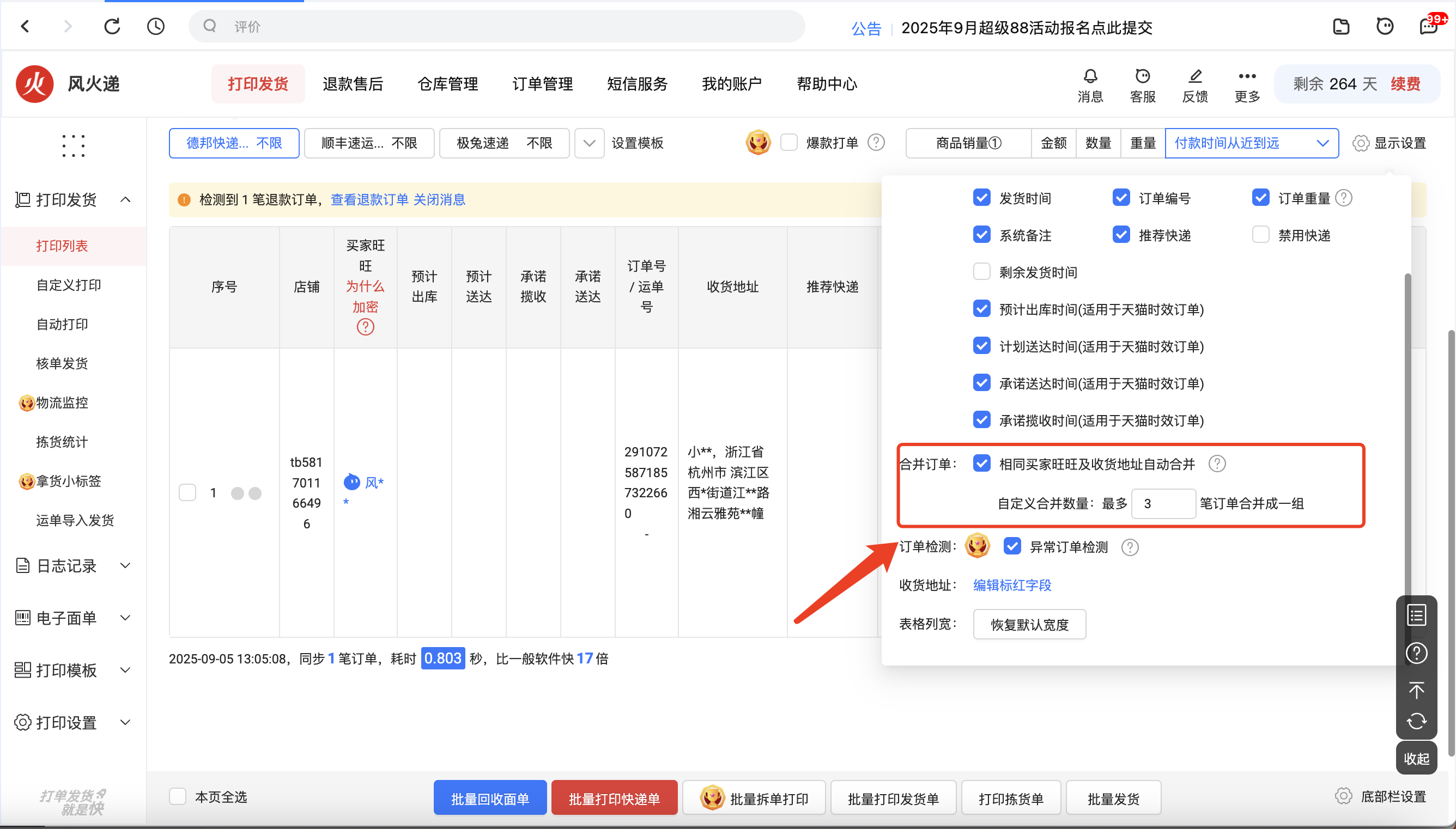Enable the 禁用快递 checkbox

1261,235
